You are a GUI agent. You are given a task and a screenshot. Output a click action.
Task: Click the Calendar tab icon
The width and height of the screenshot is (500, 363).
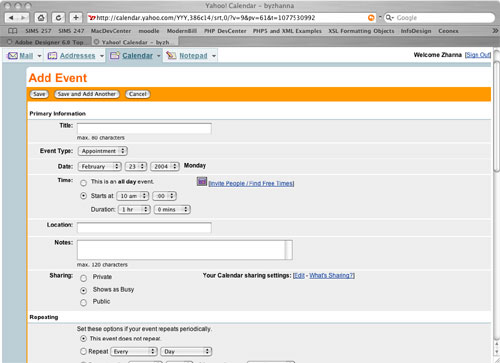click(x=115, y=55)
